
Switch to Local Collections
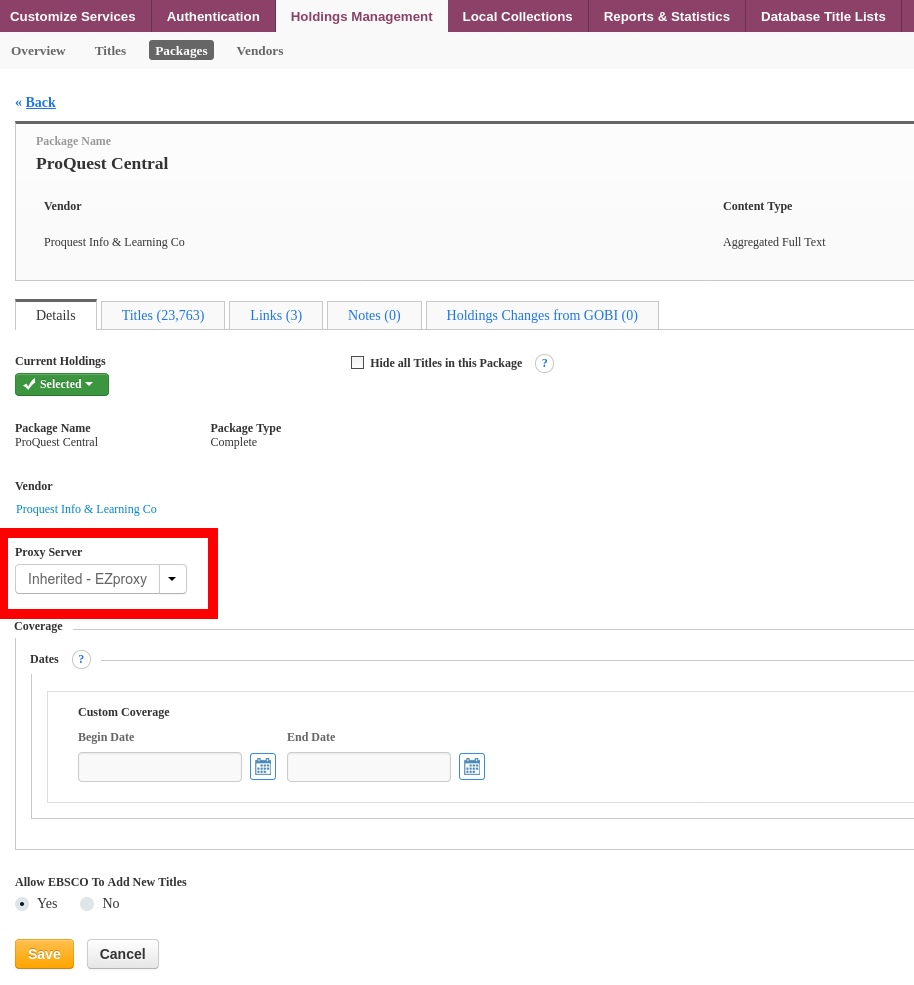518,16
